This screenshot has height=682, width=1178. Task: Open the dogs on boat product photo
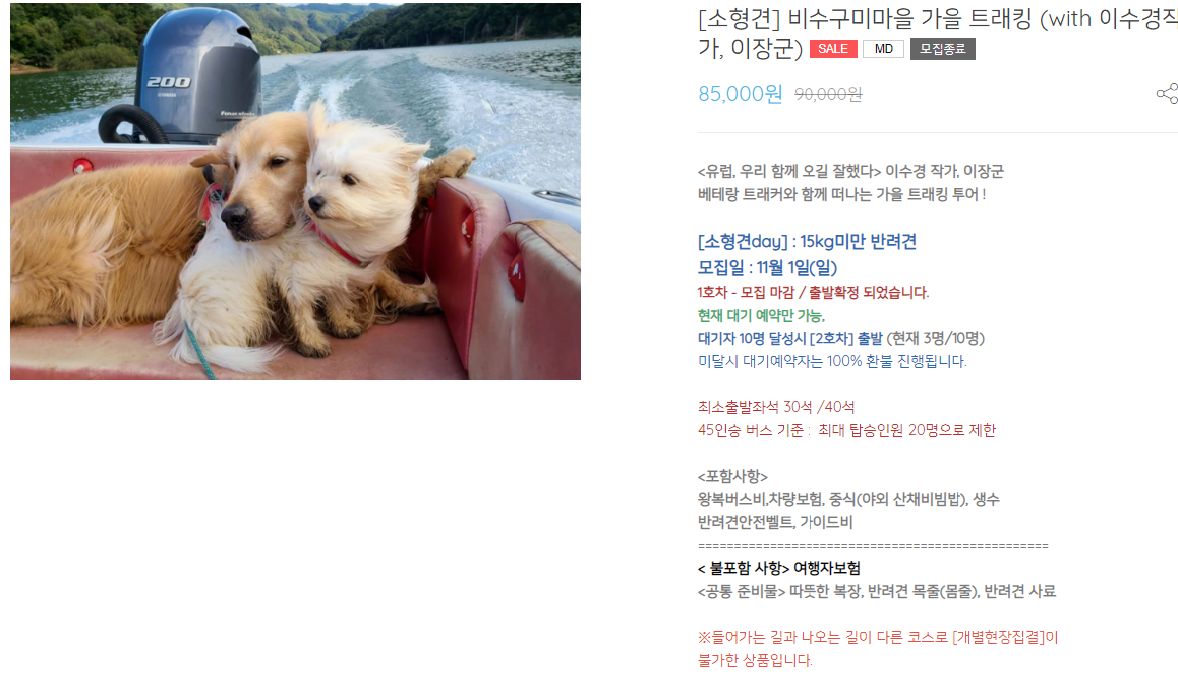[x=295, y=191]
